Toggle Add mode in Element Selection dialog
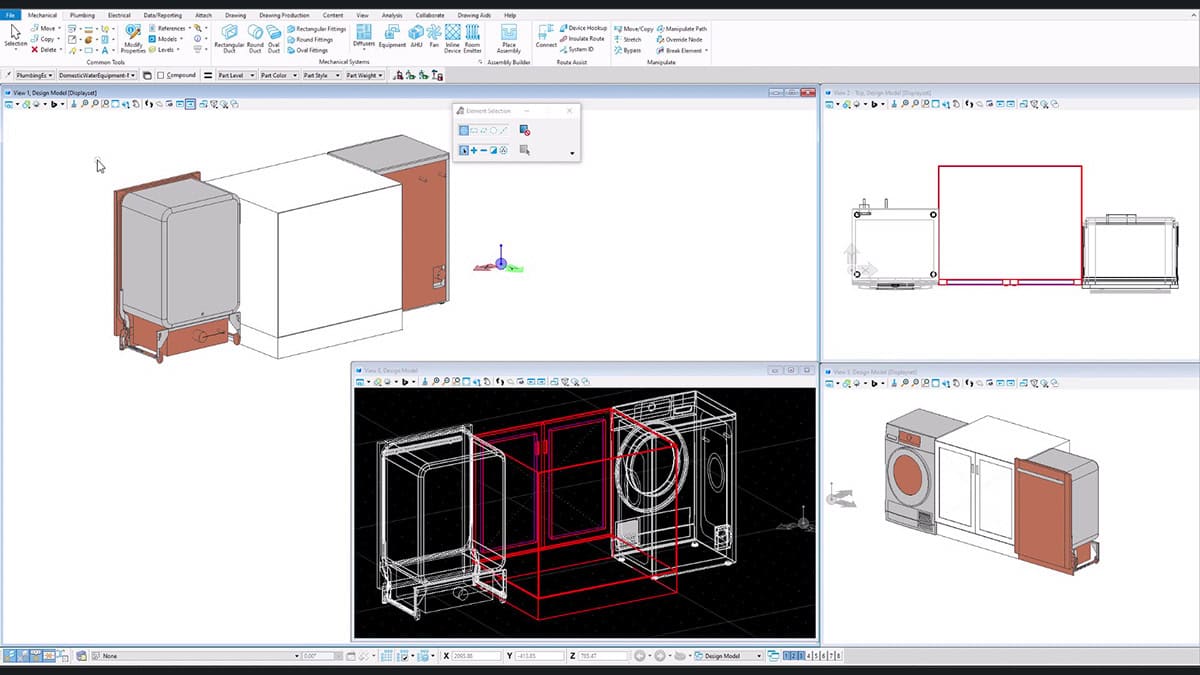Viewport: 1200px width, 675px height. click(x=474, y=151)
